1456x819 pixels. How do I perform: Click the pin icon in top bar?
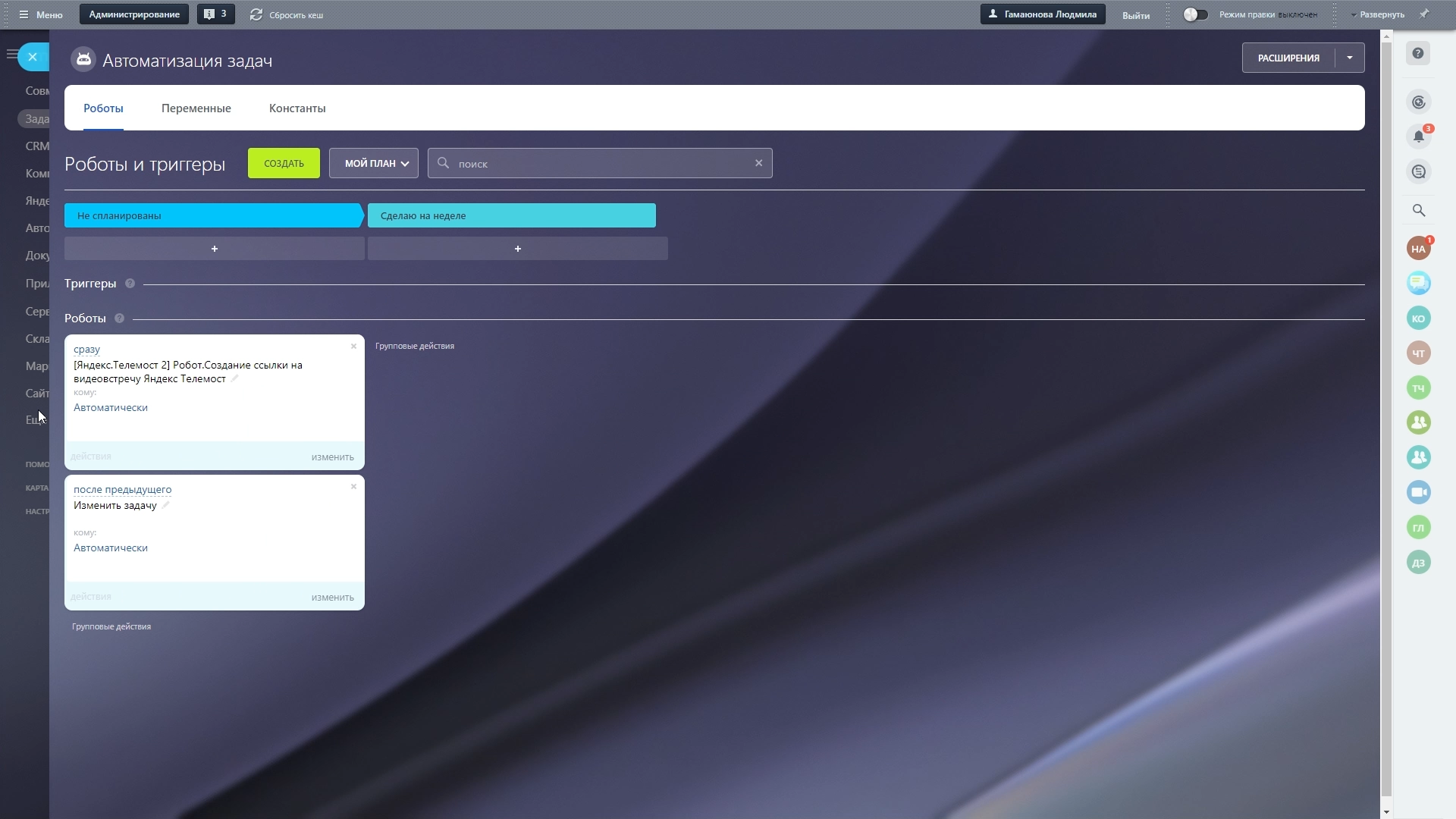tap(1424, 14)
